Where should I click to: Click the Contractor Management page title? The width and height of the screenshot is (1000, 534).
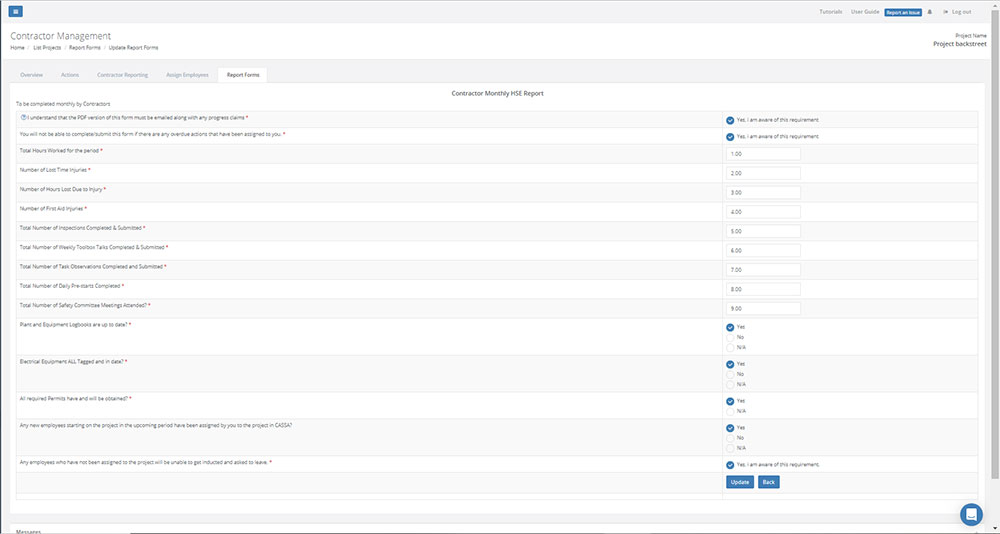pos(61,36)
